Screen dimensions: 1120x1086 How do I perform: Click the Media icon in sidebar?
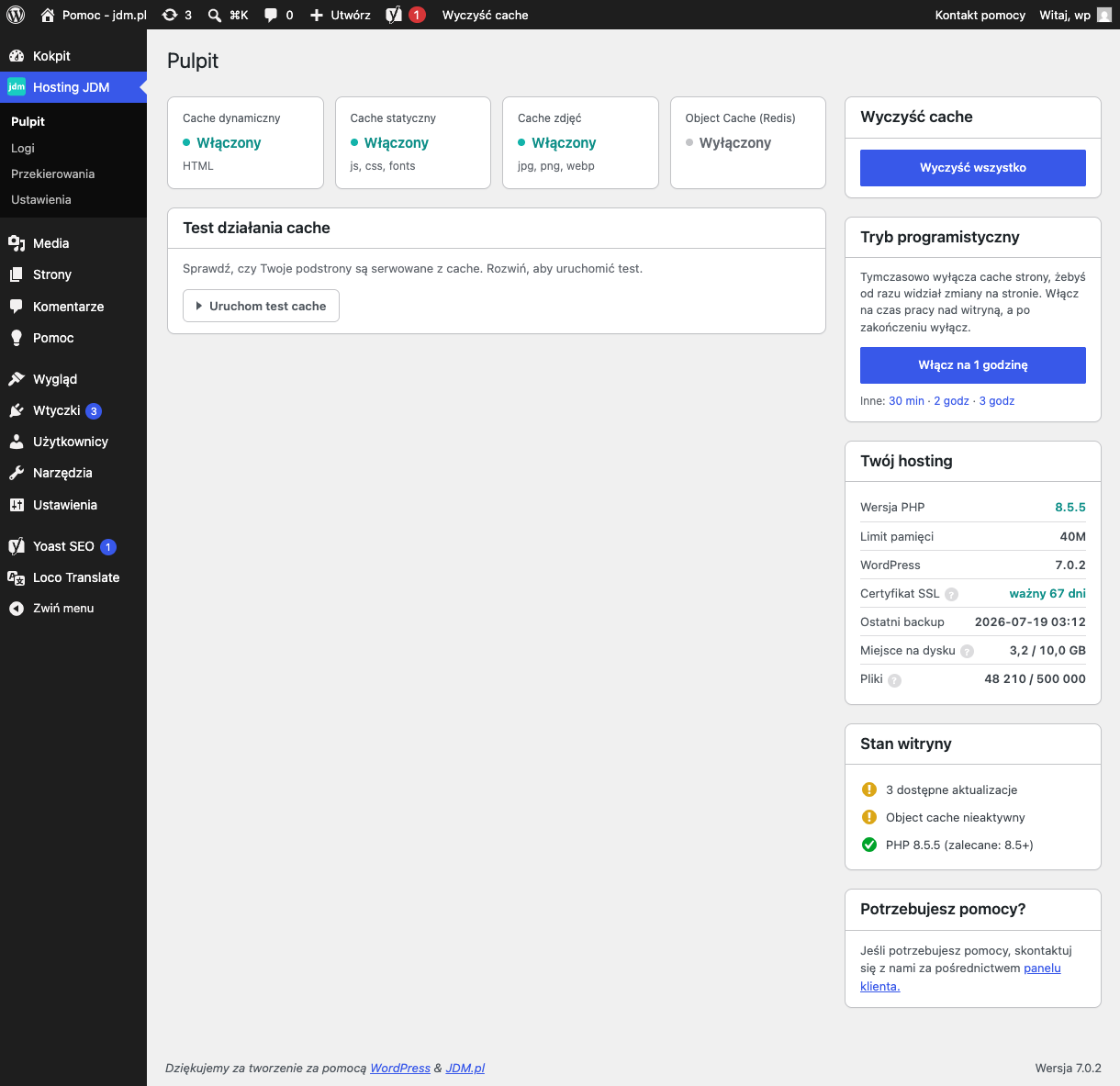point(17,243)
